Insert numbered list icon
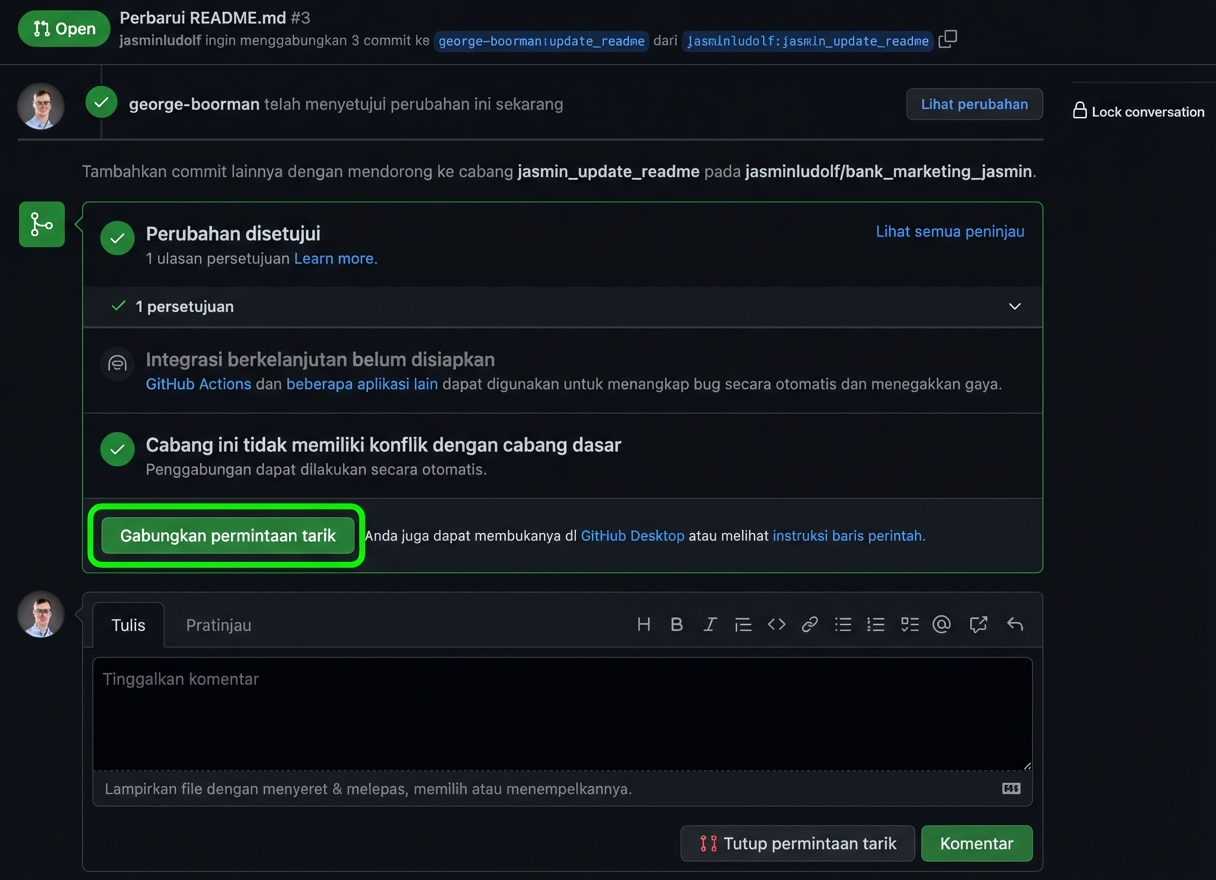 [x=876, y=624]
